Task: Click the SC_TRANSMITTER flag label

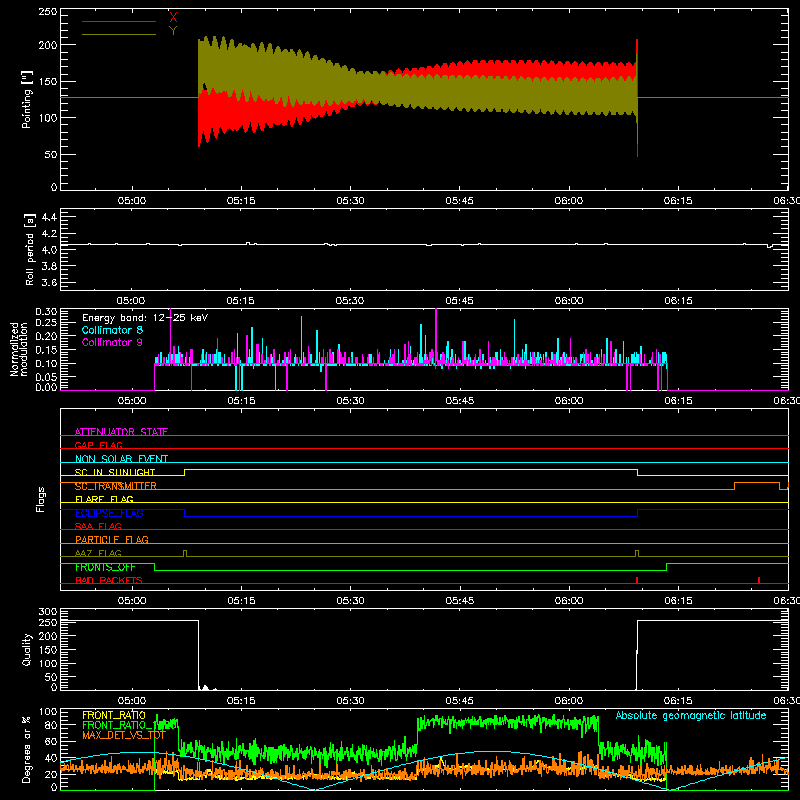Action: coord(116,486)
